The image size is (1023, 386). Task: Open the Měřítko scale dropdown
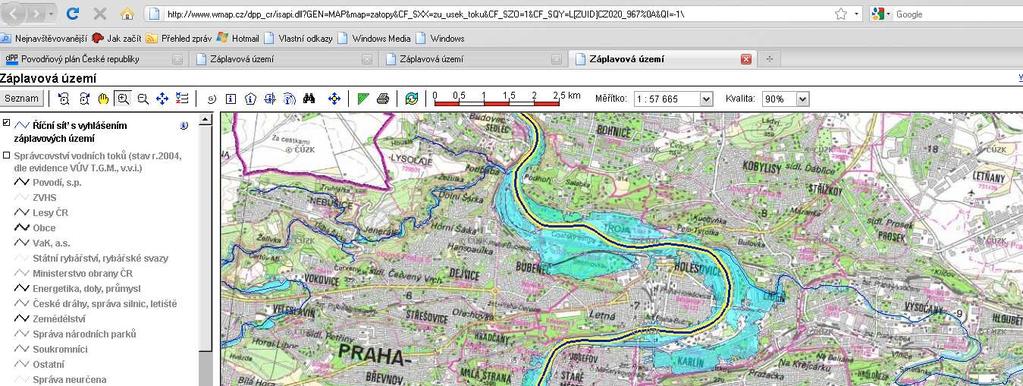tap(673, 99)
